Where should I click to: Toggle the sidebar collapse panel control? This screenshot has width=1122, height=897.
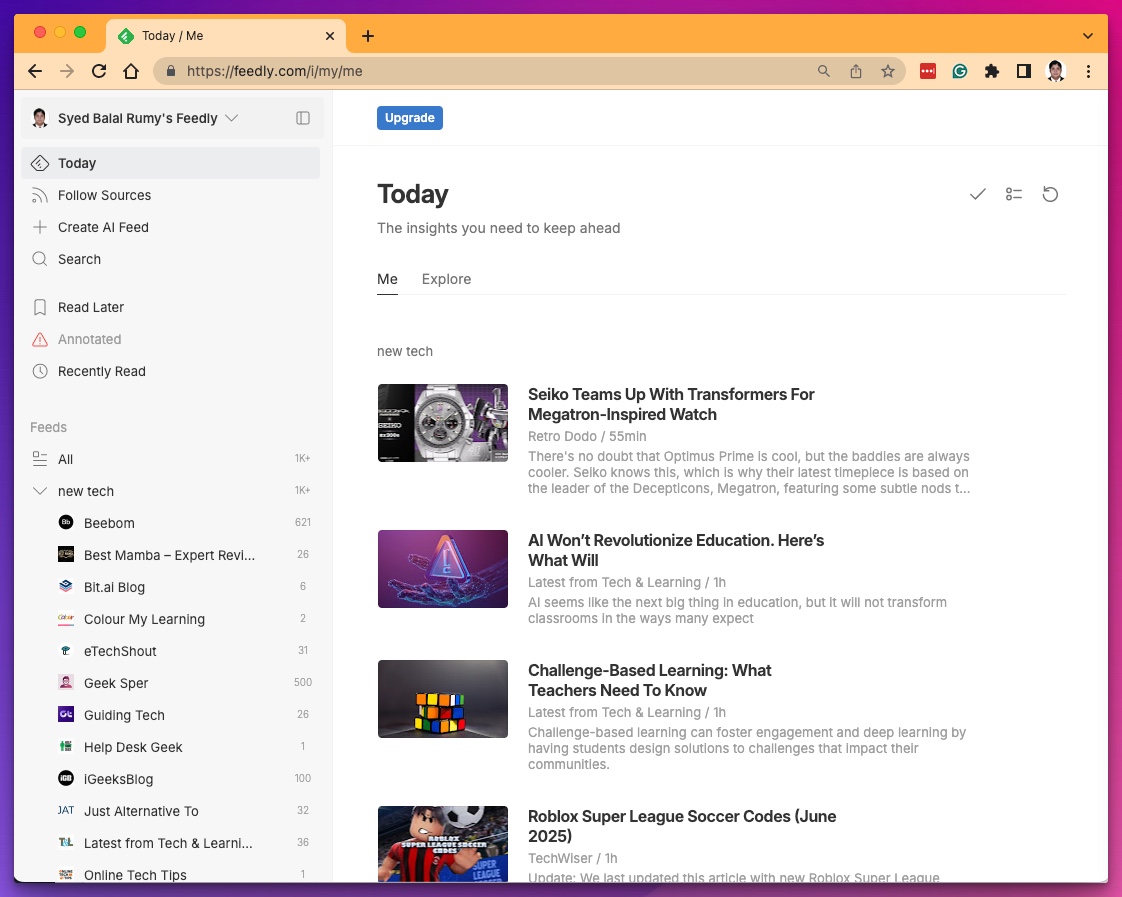click(x=303, y=118)
